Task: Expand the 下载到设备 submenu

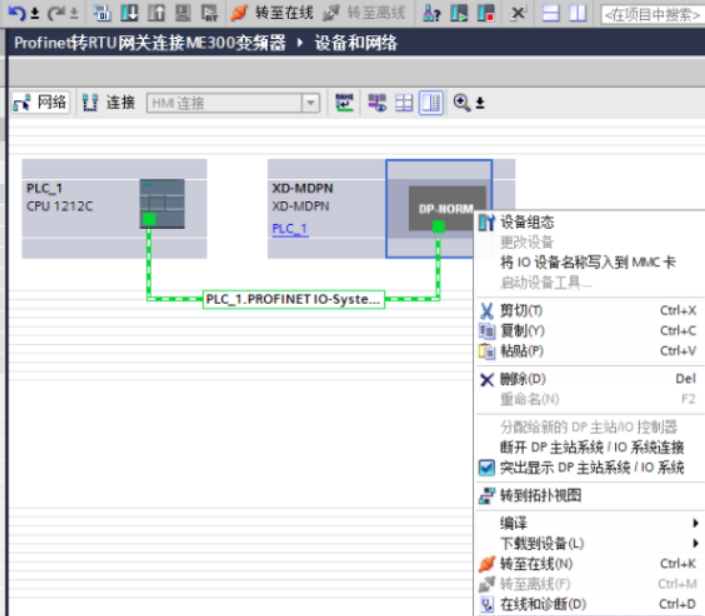Action: [x=595, y=543]
